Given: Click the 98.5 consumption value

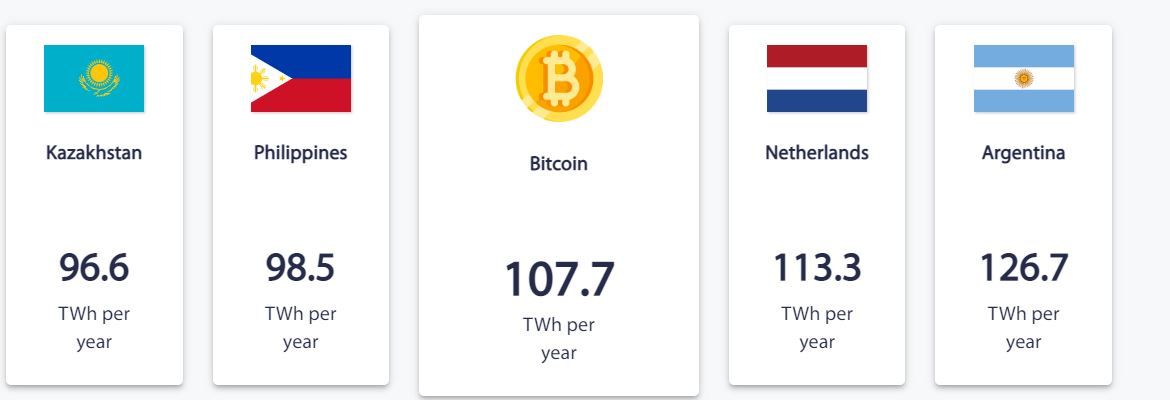Looking at the screenshot, I should 300,268.
